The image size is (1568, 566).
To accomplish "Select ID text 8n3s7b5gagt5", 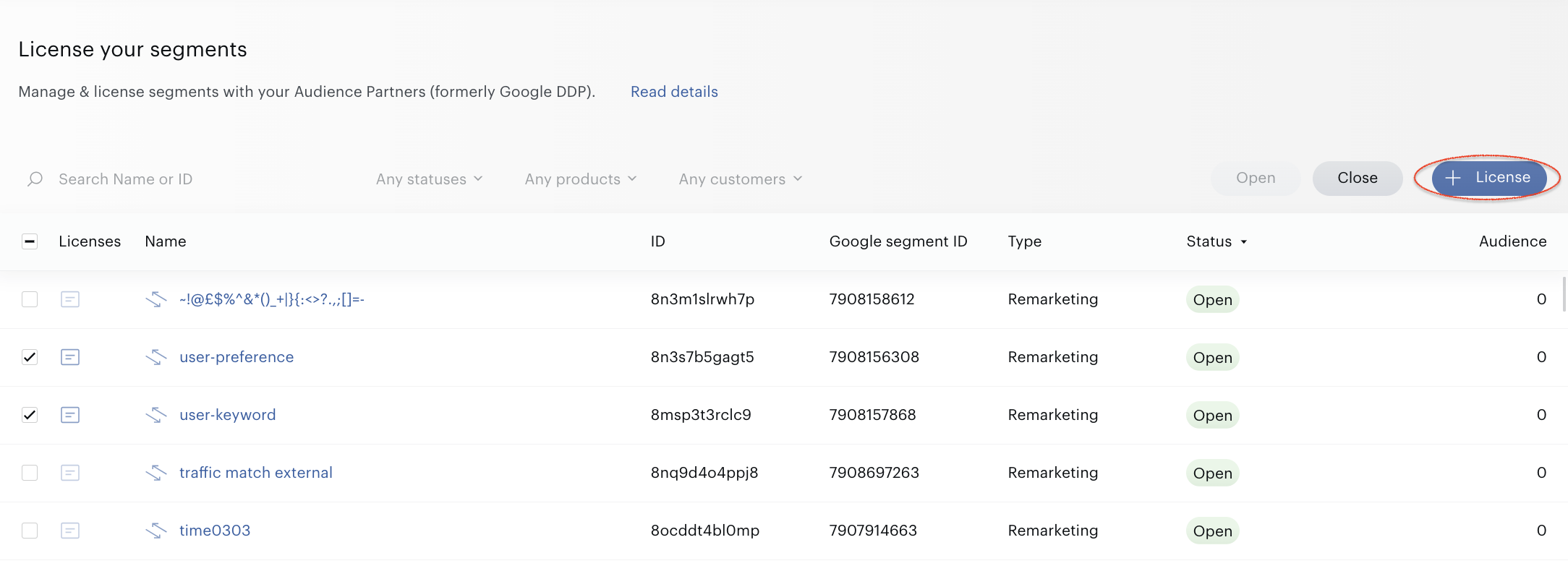I will coord(702,357).
